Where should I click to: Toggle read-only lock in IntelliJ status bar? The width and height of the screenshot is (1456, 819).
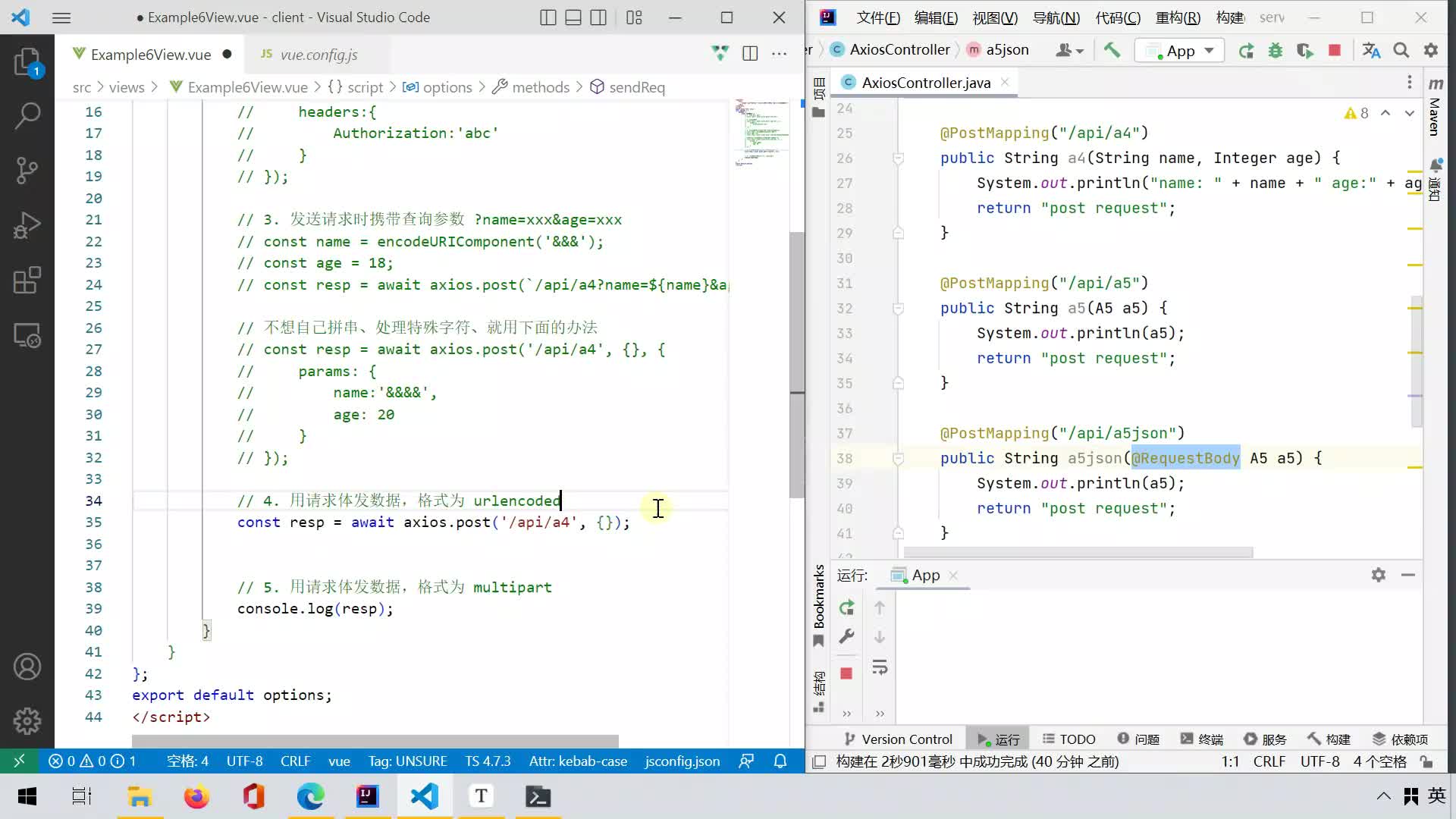[x=1426, y=761]
